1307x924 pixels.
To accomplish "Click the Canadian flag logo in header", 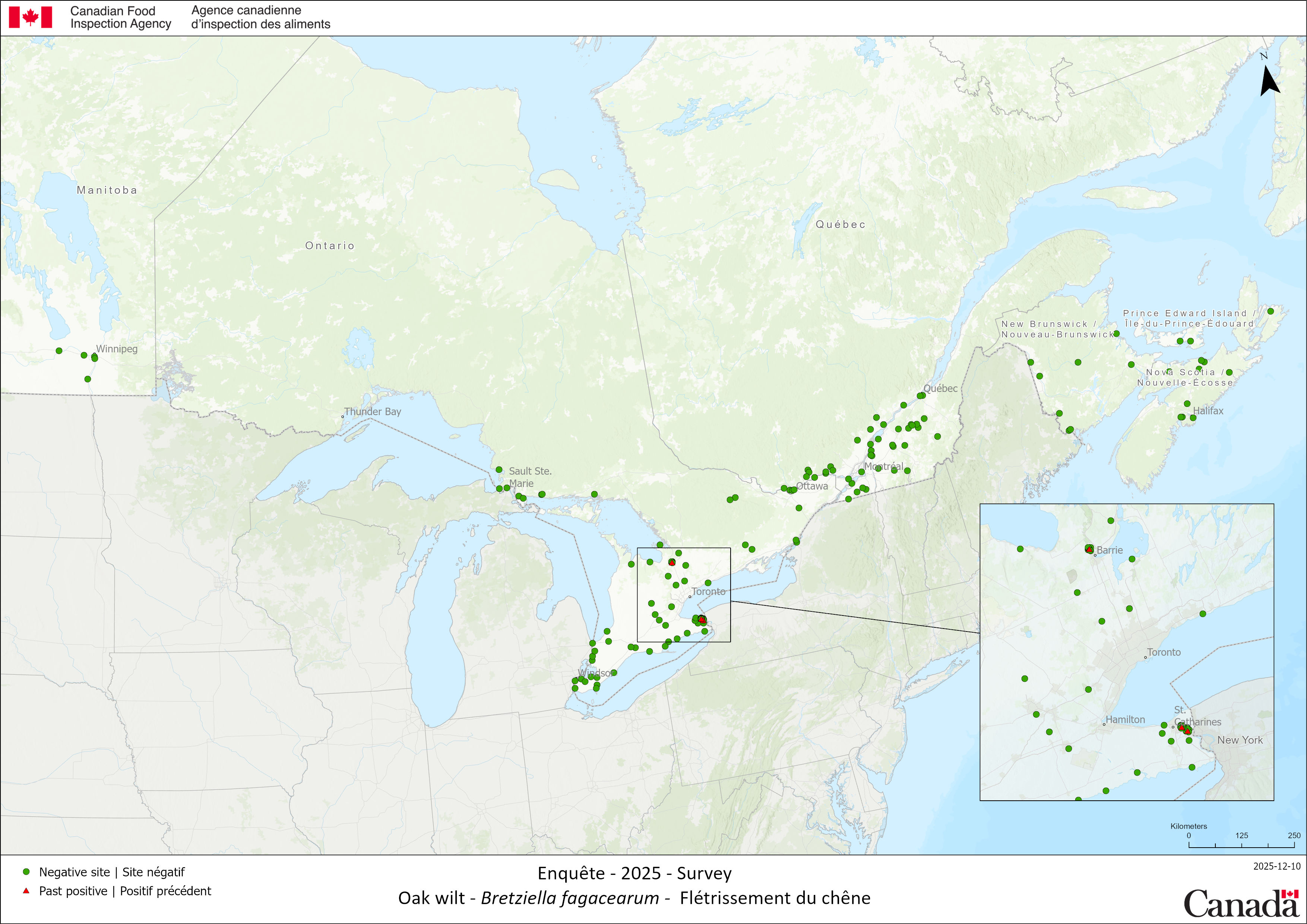I will pos(30,17).
